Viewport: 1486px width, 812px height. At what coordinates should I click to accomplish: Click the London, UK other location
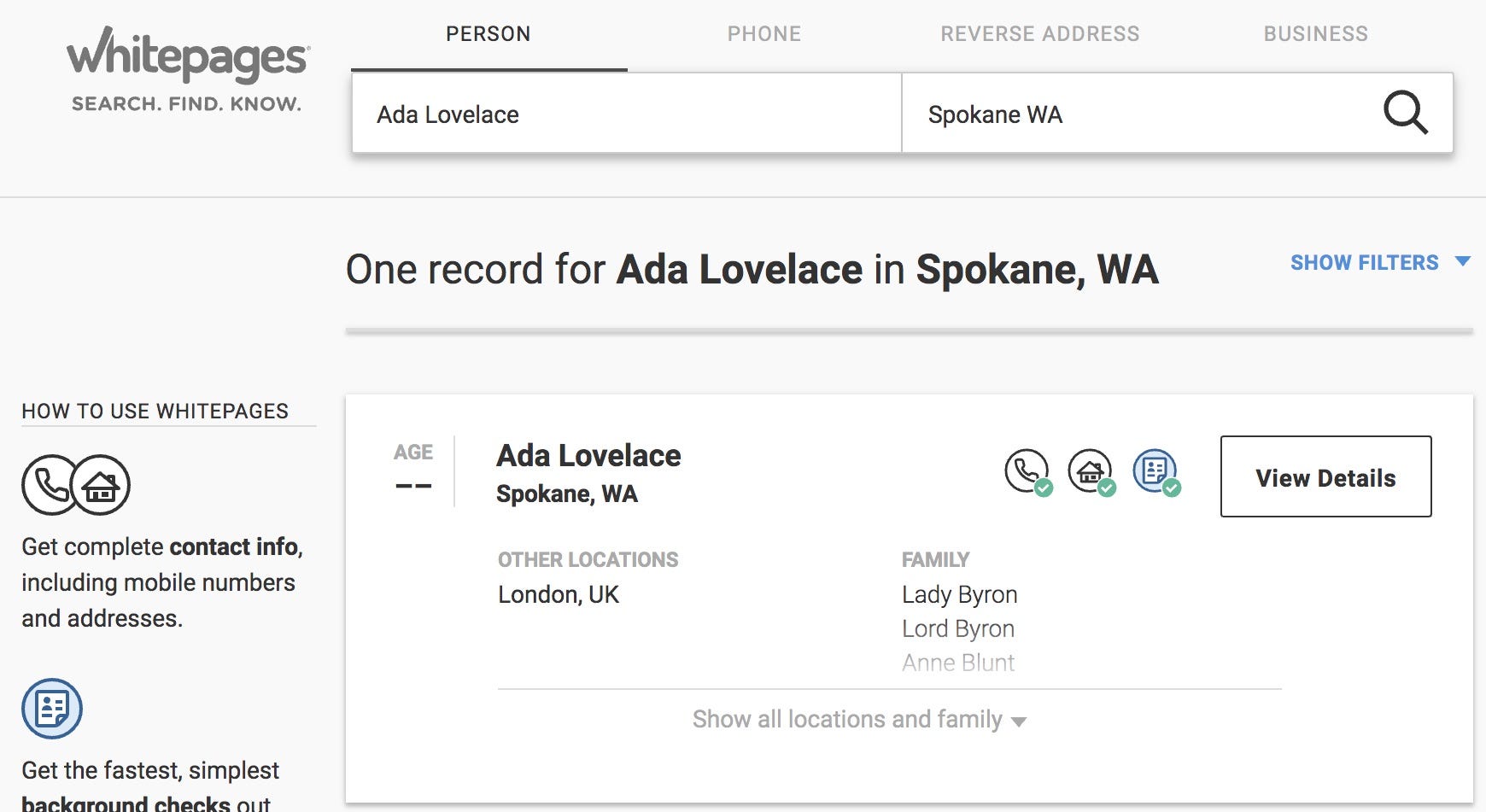point(559,594)
